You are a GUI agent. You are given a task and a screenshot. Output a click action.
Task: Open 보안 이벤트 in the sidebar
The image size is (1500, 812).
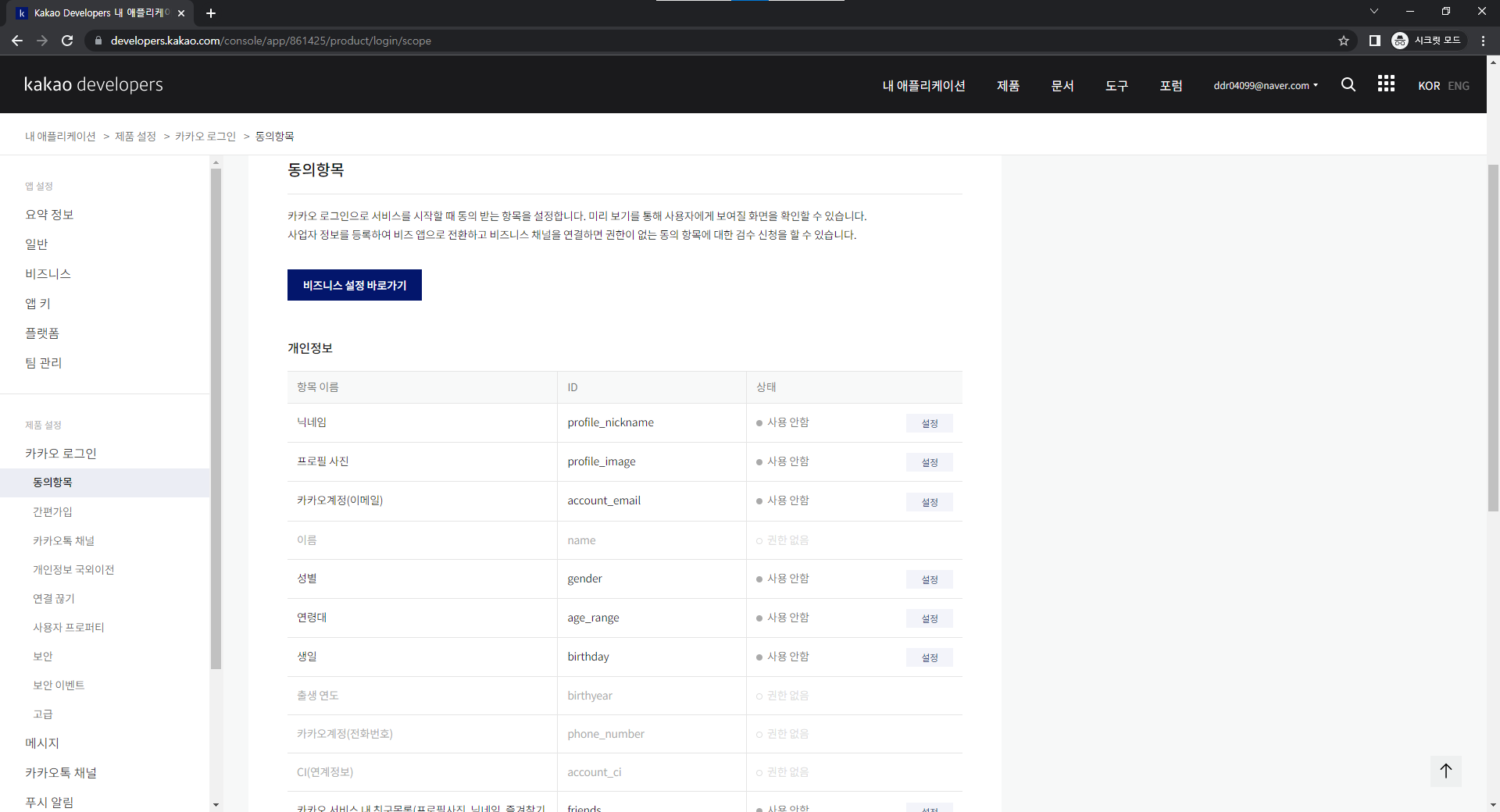point(59,686)
